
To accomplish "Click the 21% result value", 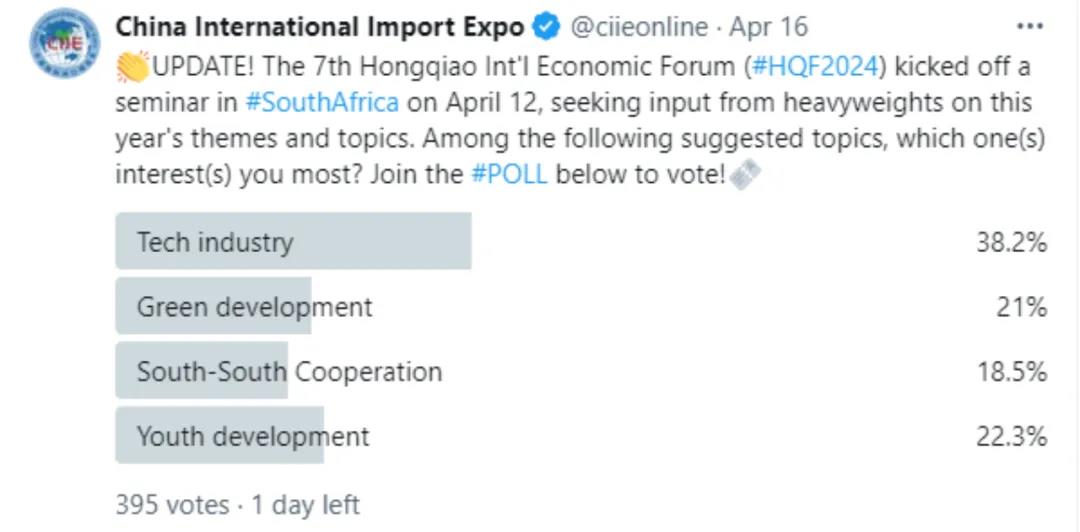I will [x=1022, y=307].
